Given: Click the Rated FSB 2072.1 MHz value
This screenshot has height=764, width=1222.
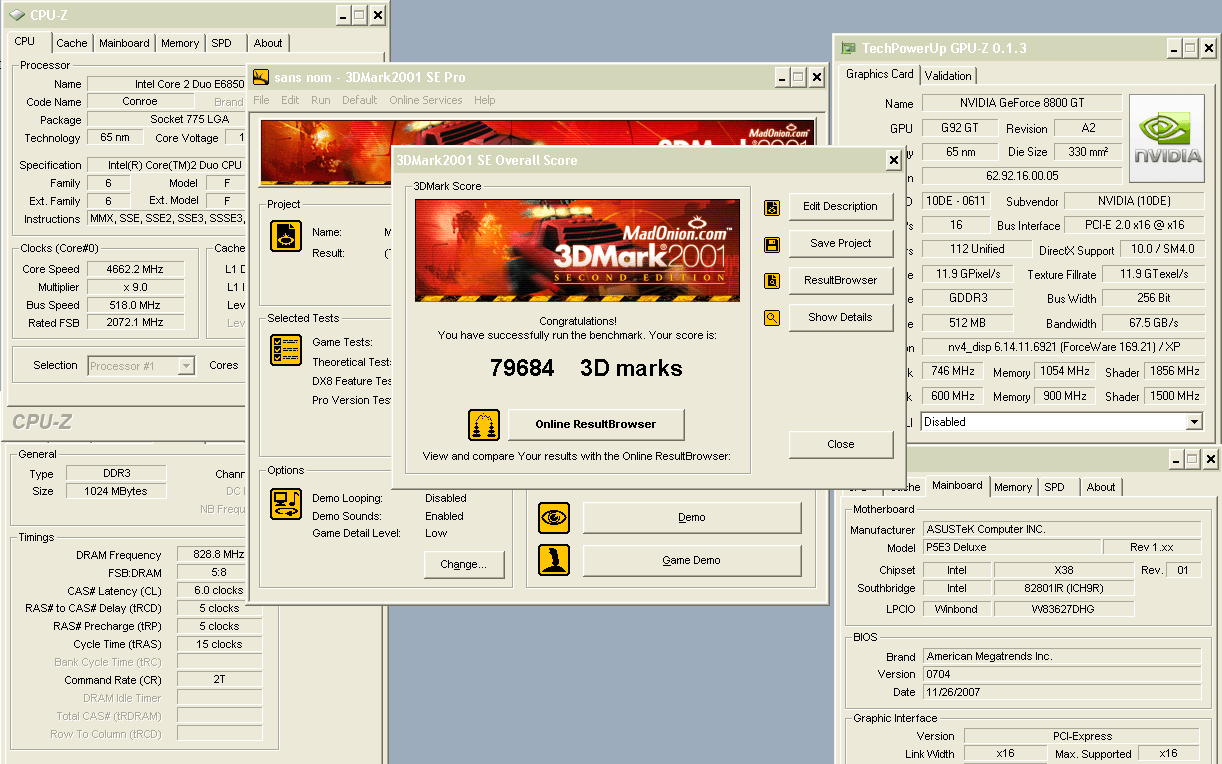Looking at the screenshot, I should pos(135,323).
